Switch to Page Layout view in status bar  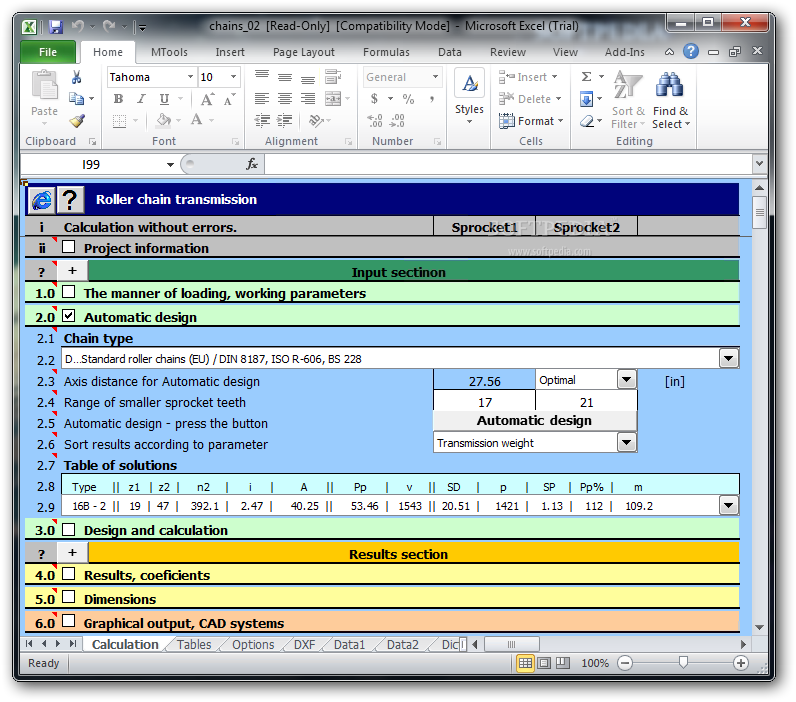(x=544, y=663)
